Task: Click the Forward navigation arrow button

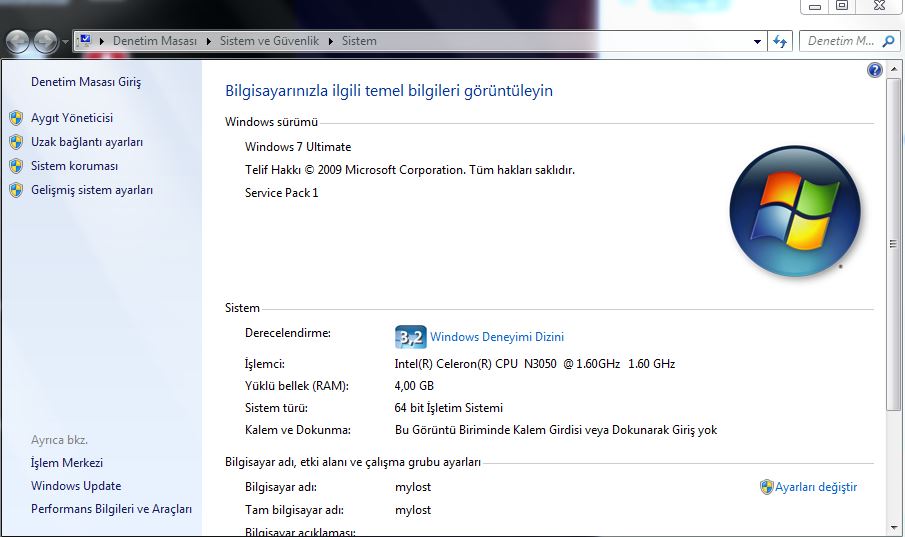Action: pyautogui.click(x=46, y=42)
